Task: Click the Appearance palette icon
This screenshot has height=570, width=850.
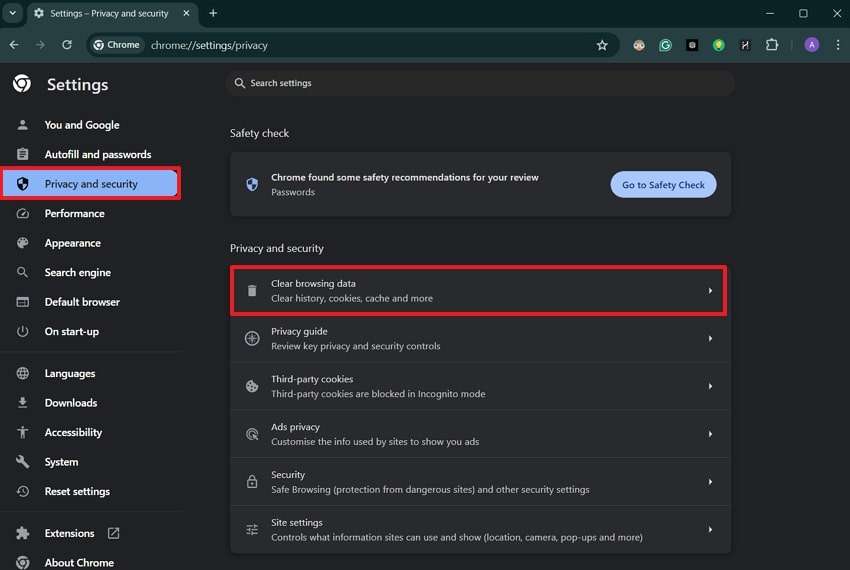Action: pos(22,242)
